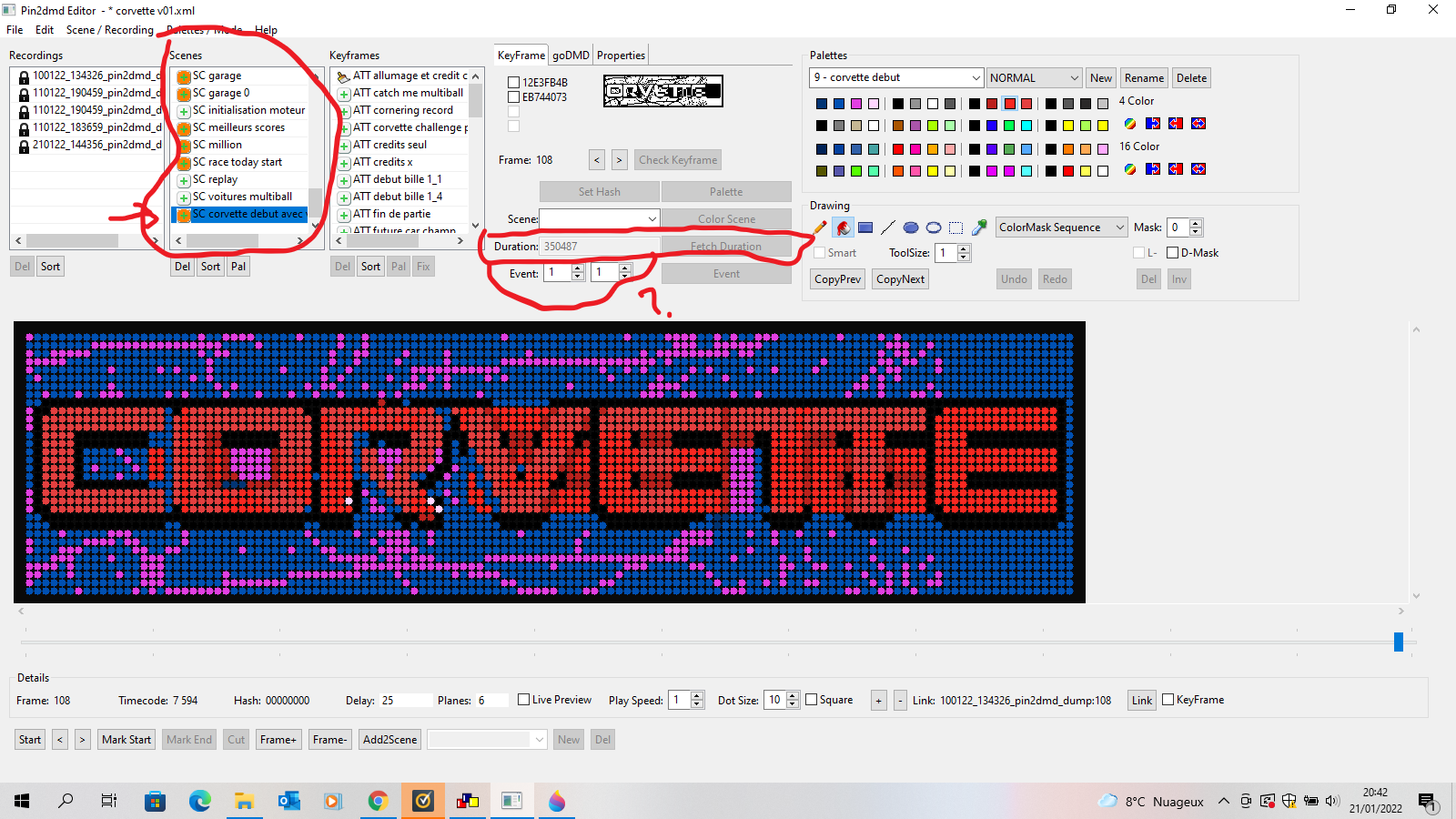This screenshot has height=819, width=1456.
Task: Increase the first Event value
Action: click(577, 268)
